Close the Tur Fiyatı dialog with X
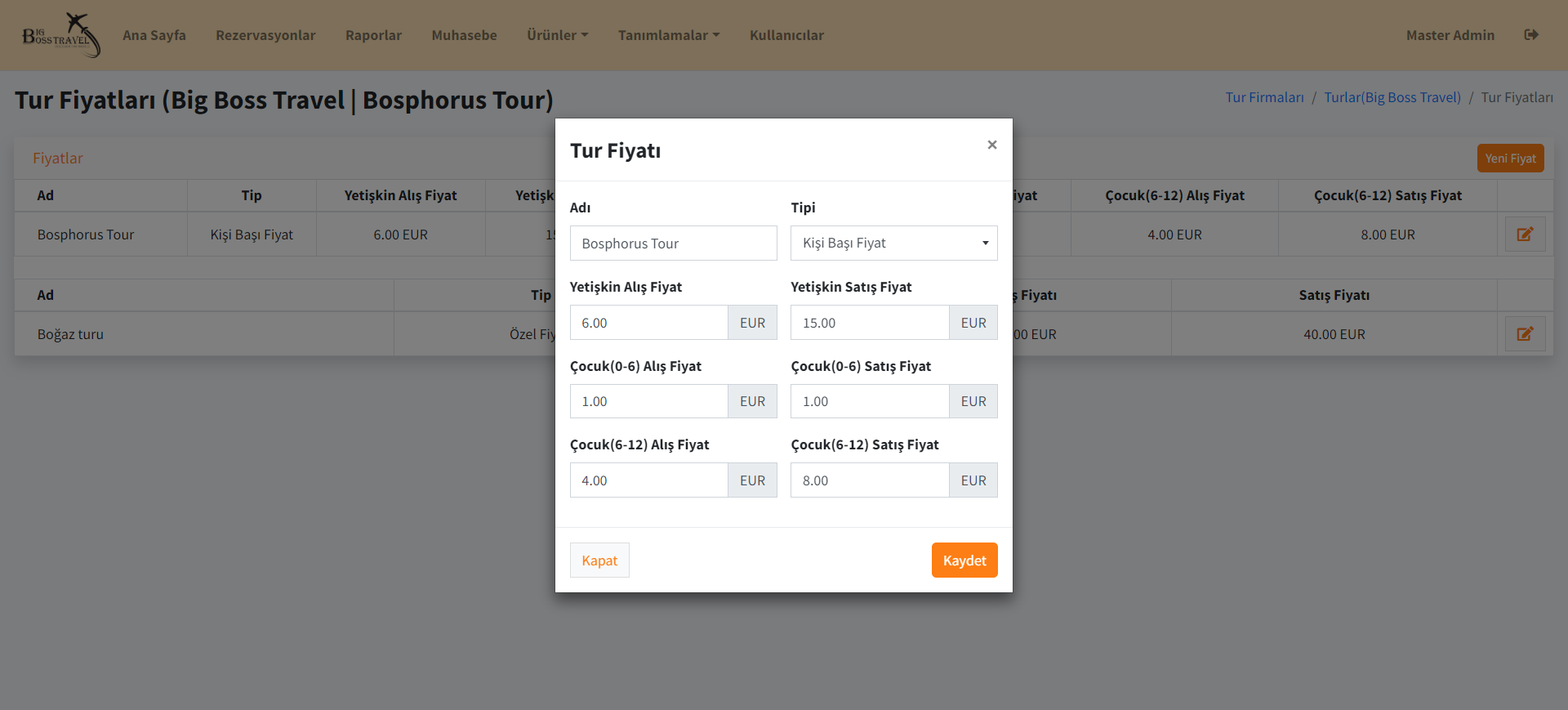This screenshot has width=1568, height=710. point(991,145)
